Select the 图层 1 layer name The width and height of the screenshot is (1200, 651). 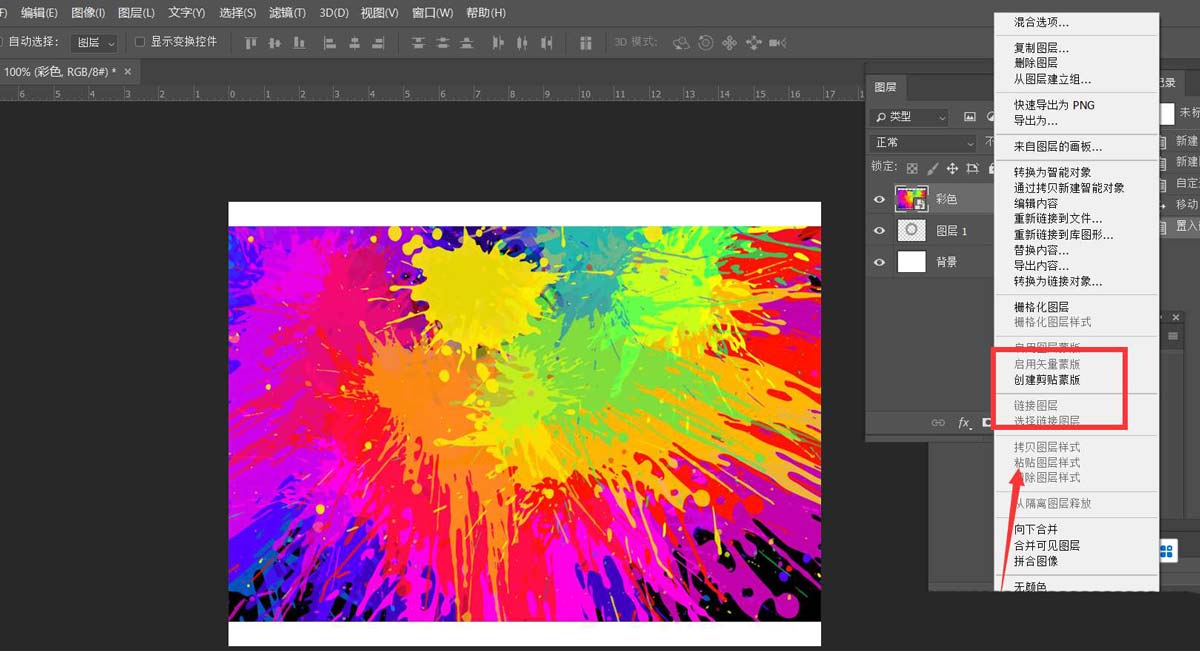tap(951, 231)
